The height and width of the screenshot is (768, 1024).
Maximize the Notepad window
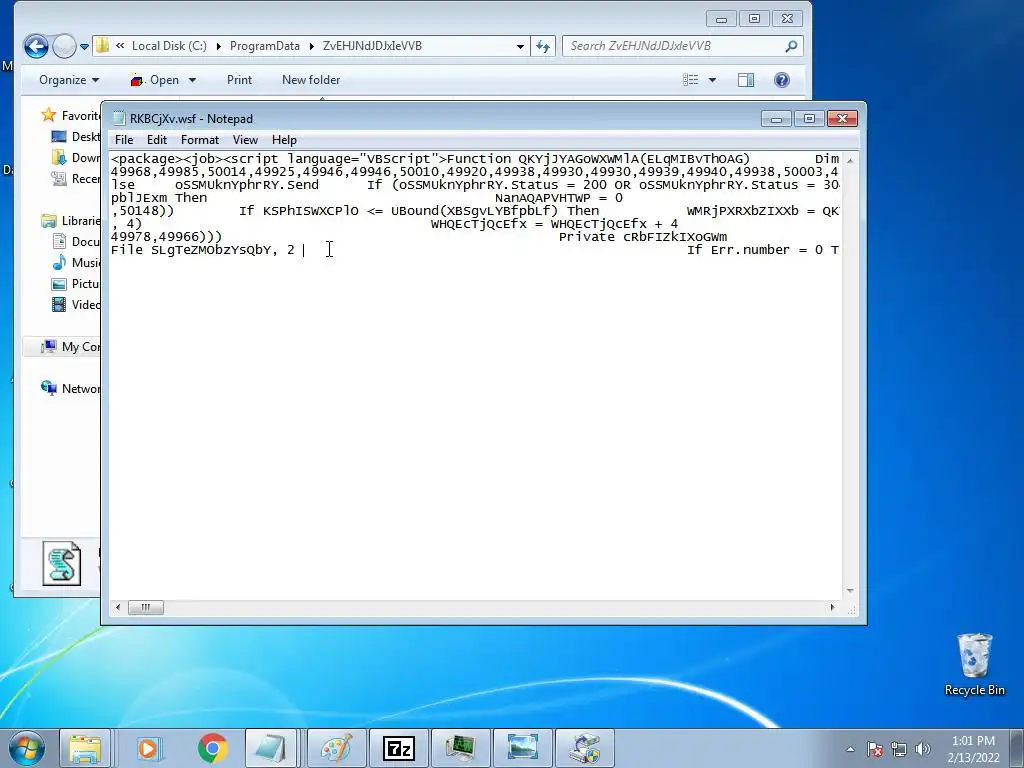[x=809, y=119]
